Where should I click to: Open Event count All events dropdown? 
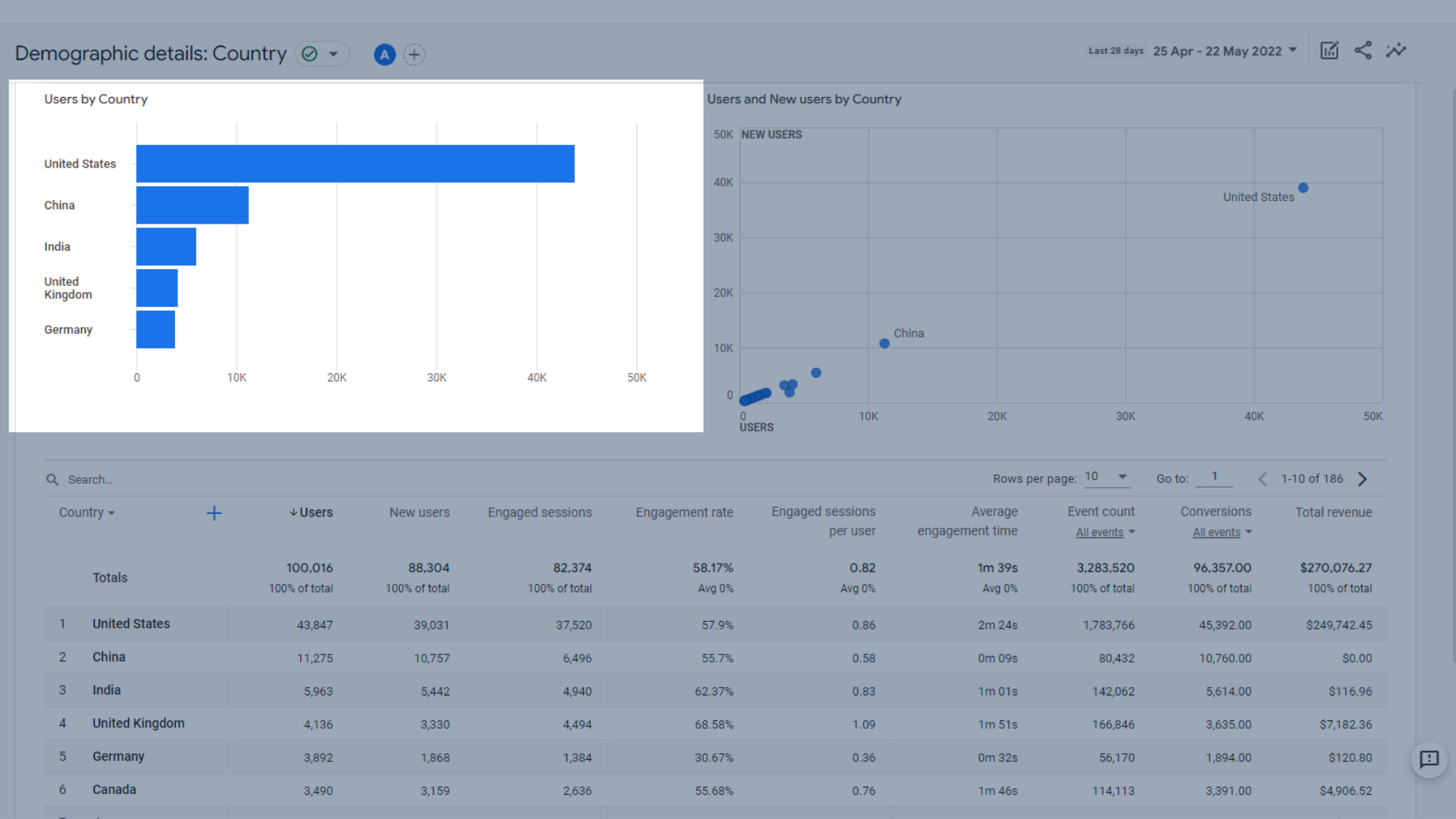coord(1105,532)
